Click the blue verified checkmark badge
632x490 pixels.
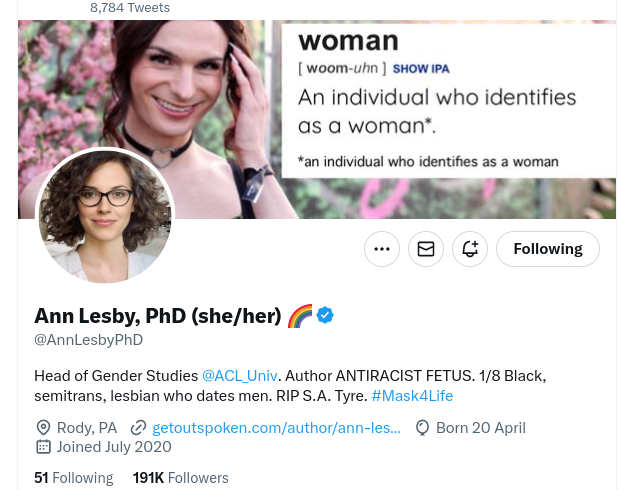click(325, 316)
